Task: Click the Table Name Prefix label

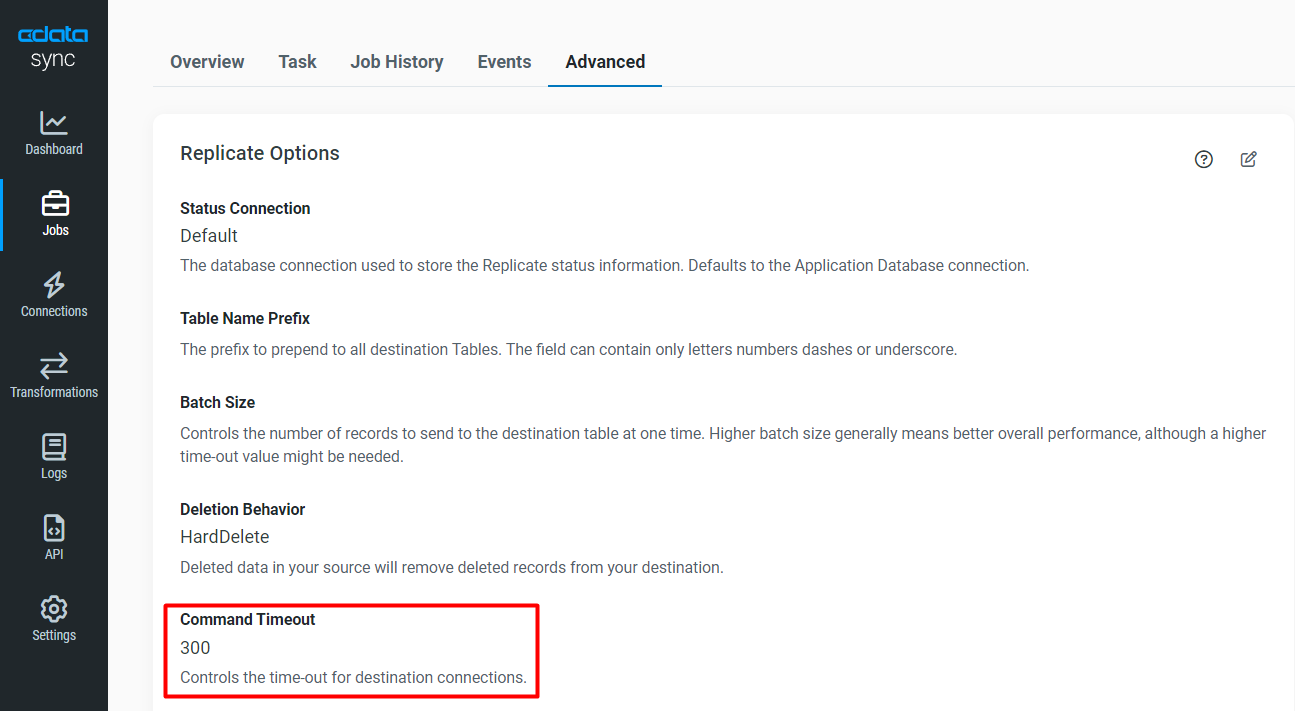Action: tap(245, 319)
